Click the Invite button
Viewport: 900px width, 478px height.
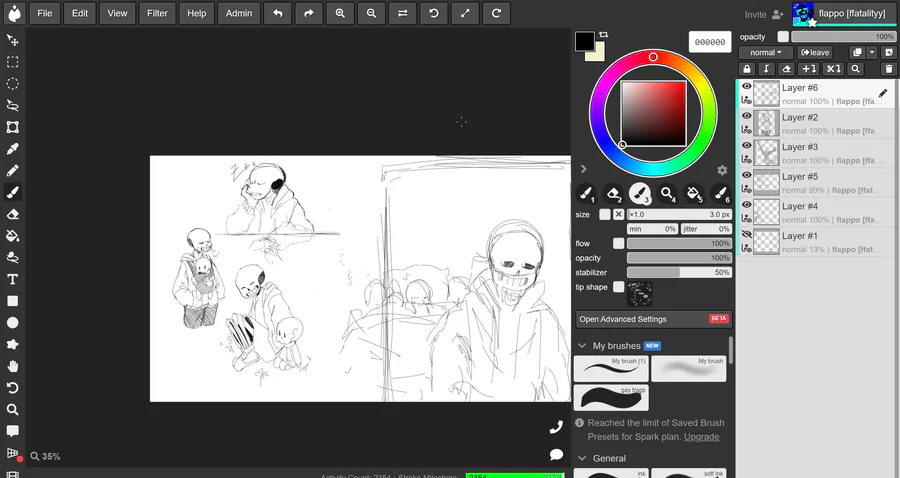click(764, 14)
